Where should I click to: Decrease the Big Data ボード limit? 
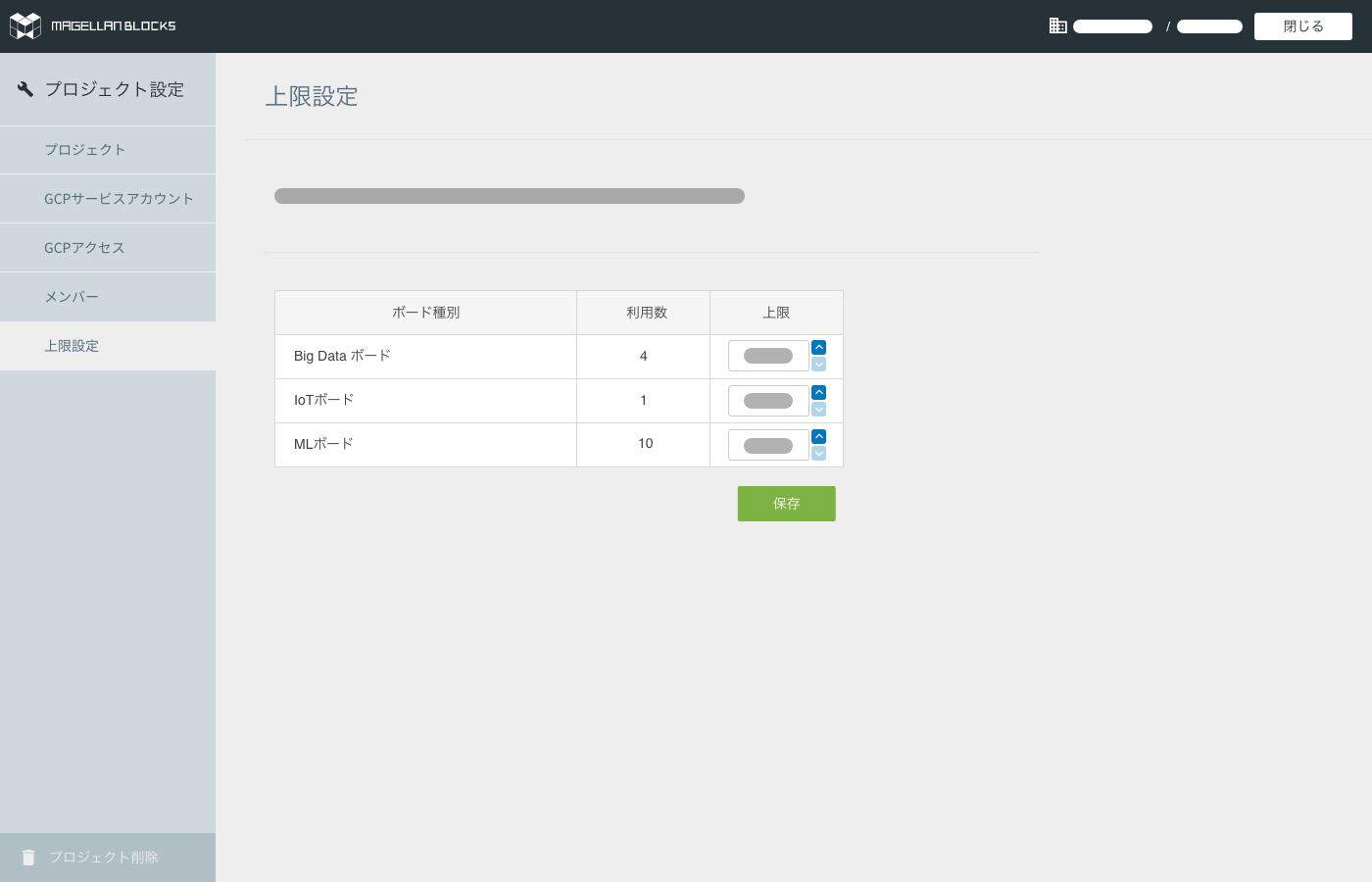coord(818,365)
